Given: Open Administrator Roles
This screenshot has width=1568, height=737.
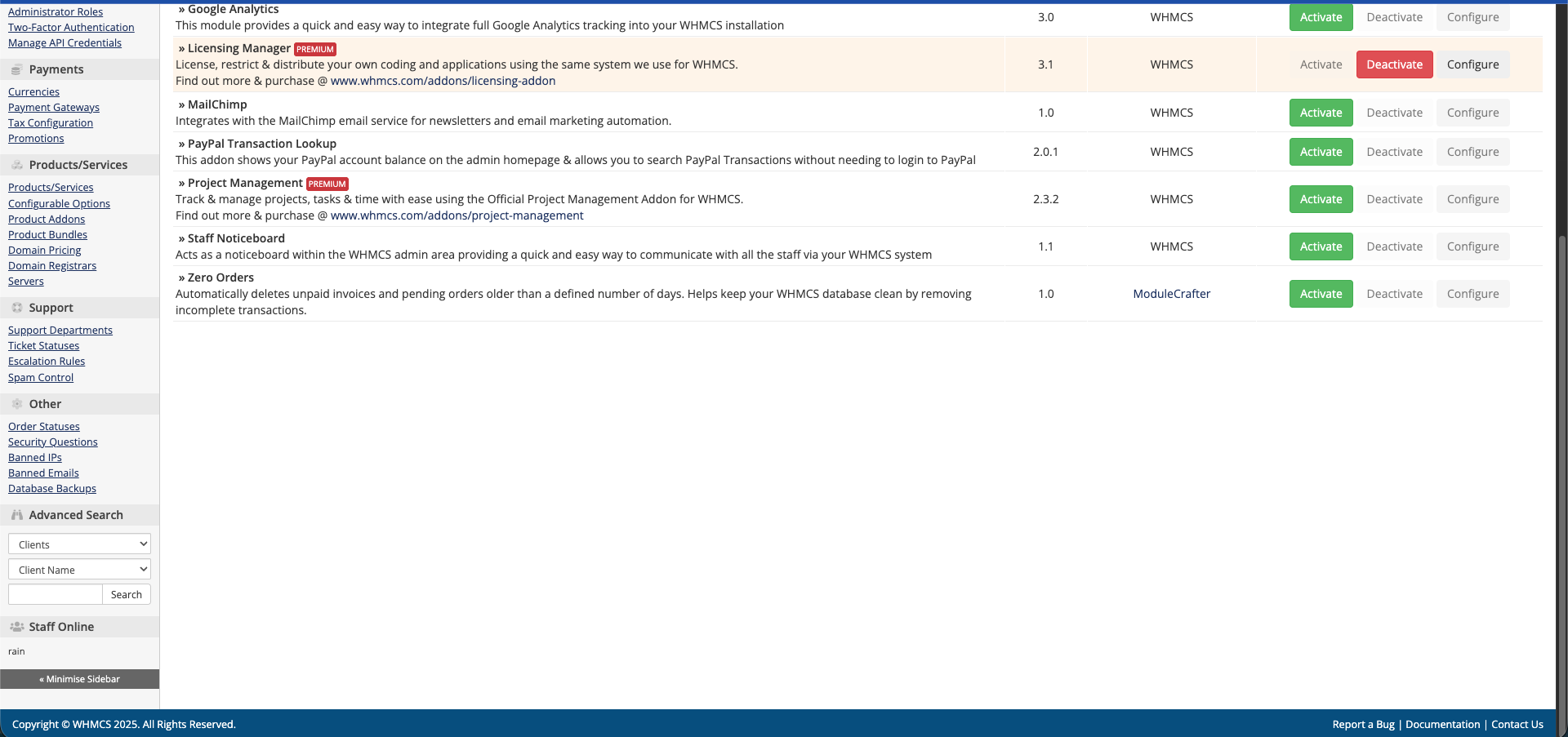Looking at the screenshot, I should coord(56,12).
